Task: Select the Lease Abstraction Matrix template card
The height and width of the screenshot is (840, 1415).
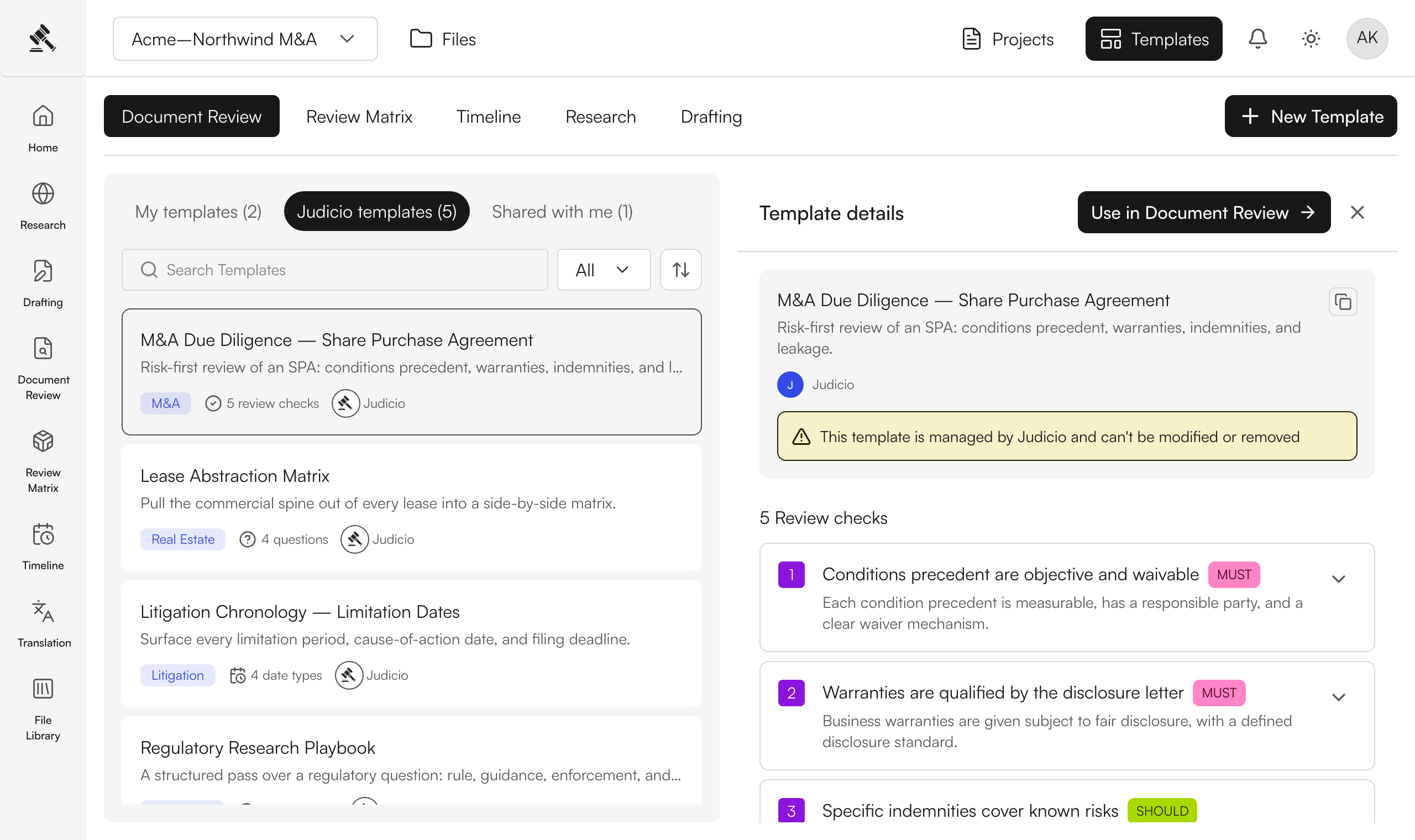Action: 411,508
